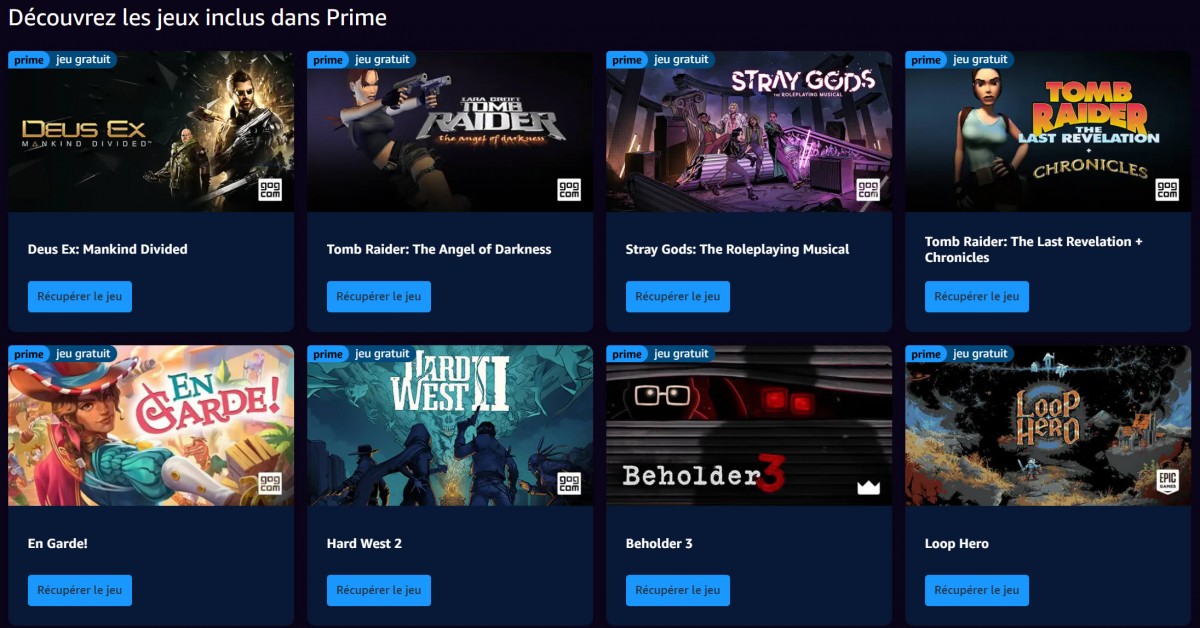
Task: Claim Loop Hero with Récupérer le jeu button
Action: 977,591
